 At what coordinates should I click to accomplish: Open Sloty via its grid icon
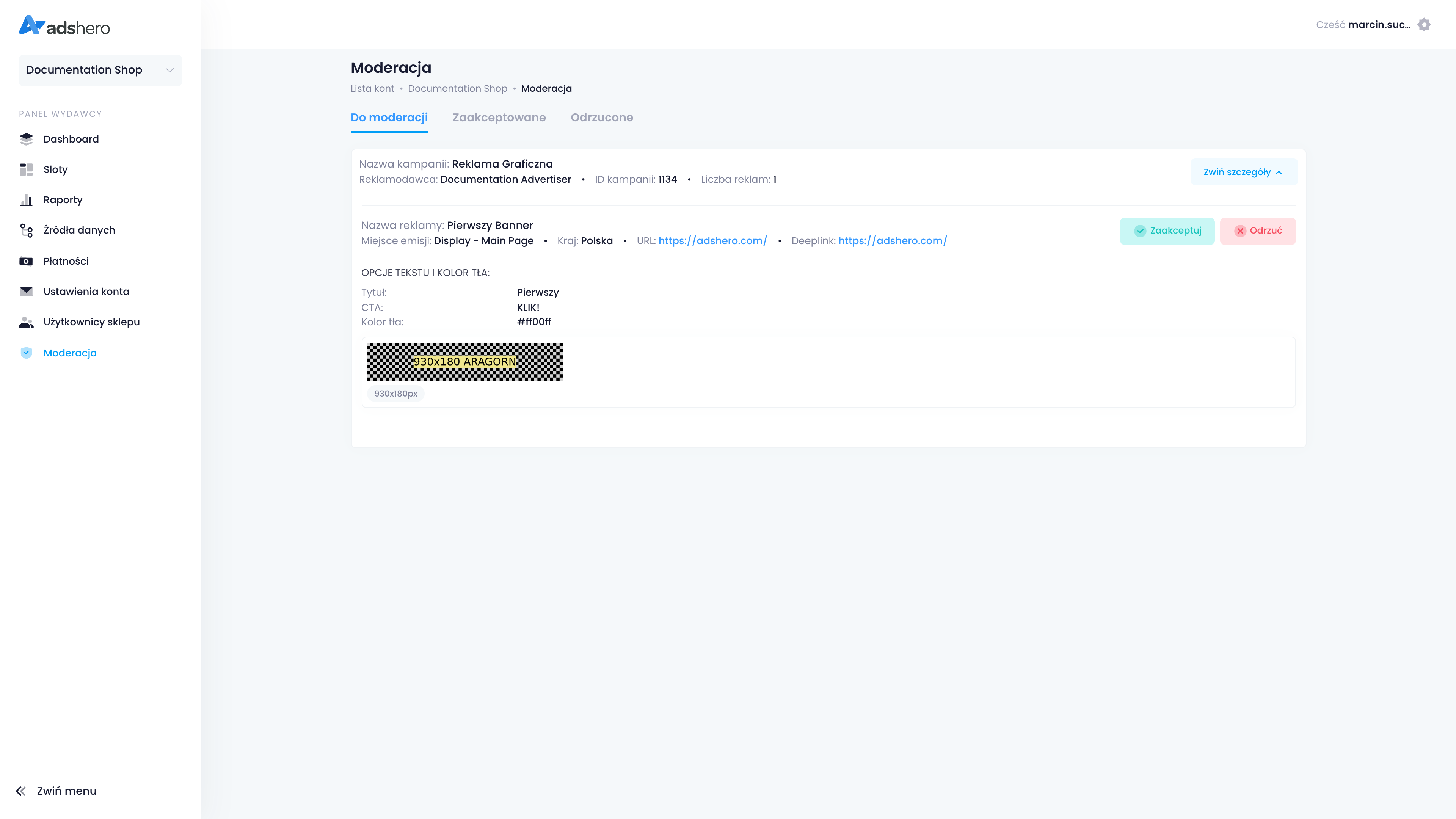(x=26, y=169)
